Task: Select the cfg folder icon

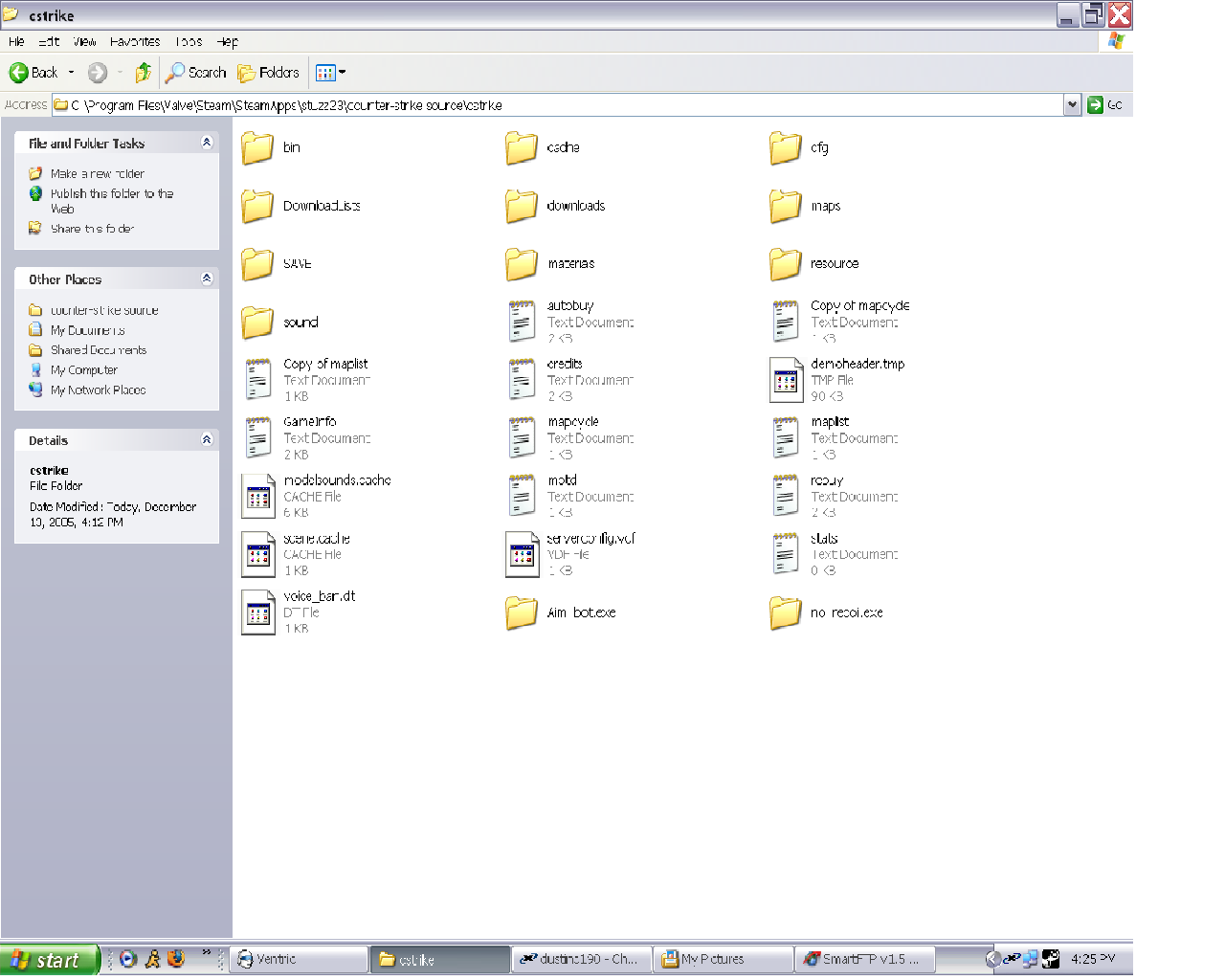Action: click(x=785, y=148)
